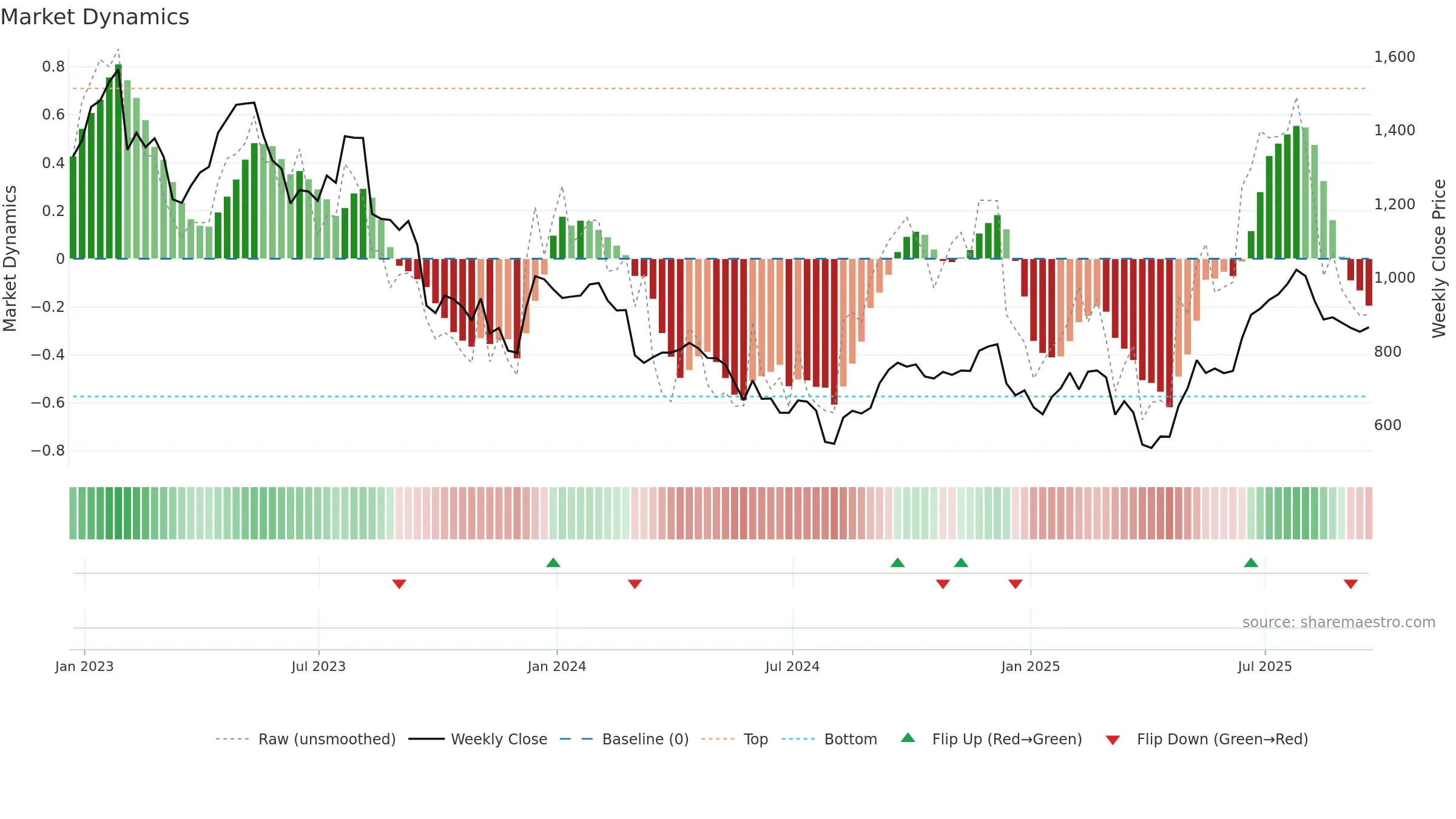The image size is (1456, 819).
Task: Click the 1,600 right axis price label
Action: click(x=1395, y=57)
